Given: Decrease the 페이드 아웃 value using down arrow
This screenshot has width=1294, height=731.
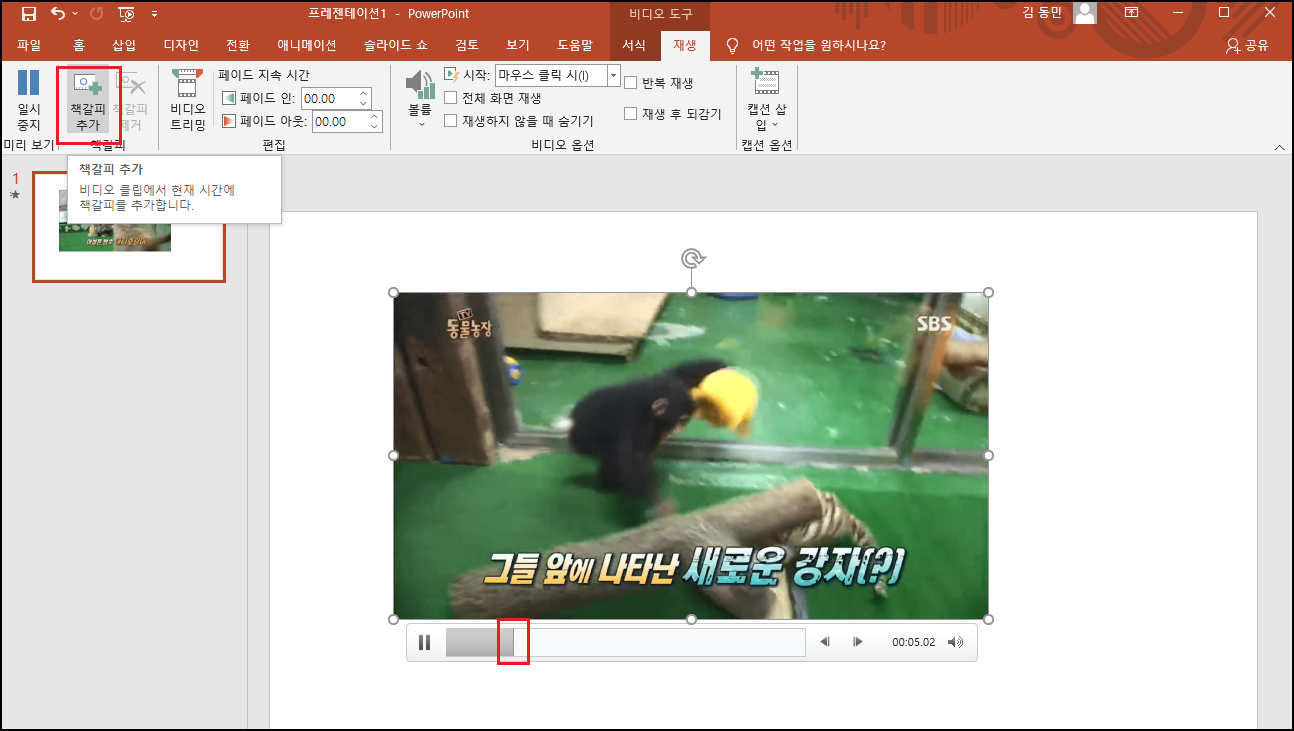Looking at the screenshot, I should [376, 127].
